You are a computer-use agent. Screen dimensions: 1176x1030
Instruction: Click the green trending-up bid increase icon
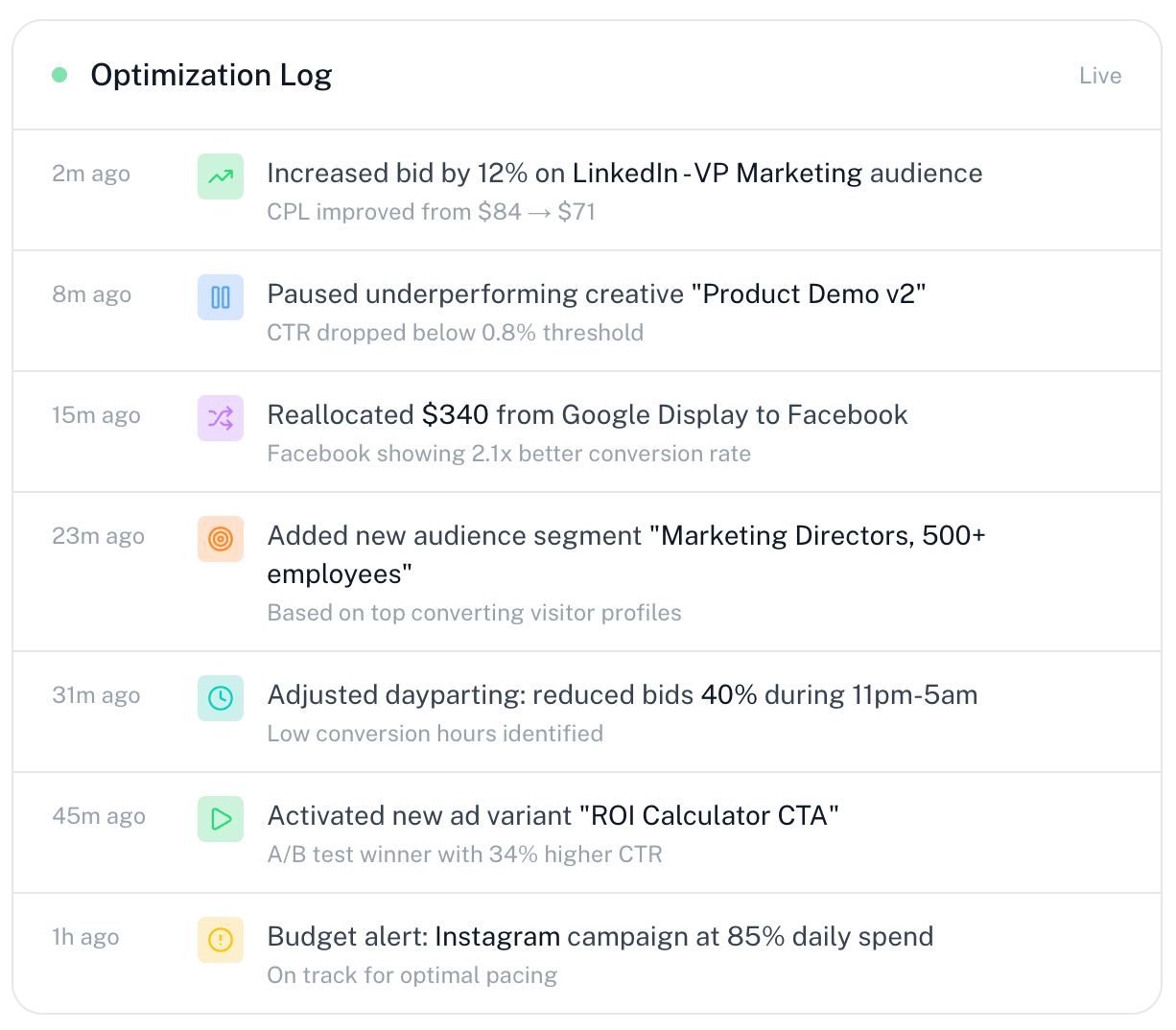221,176
